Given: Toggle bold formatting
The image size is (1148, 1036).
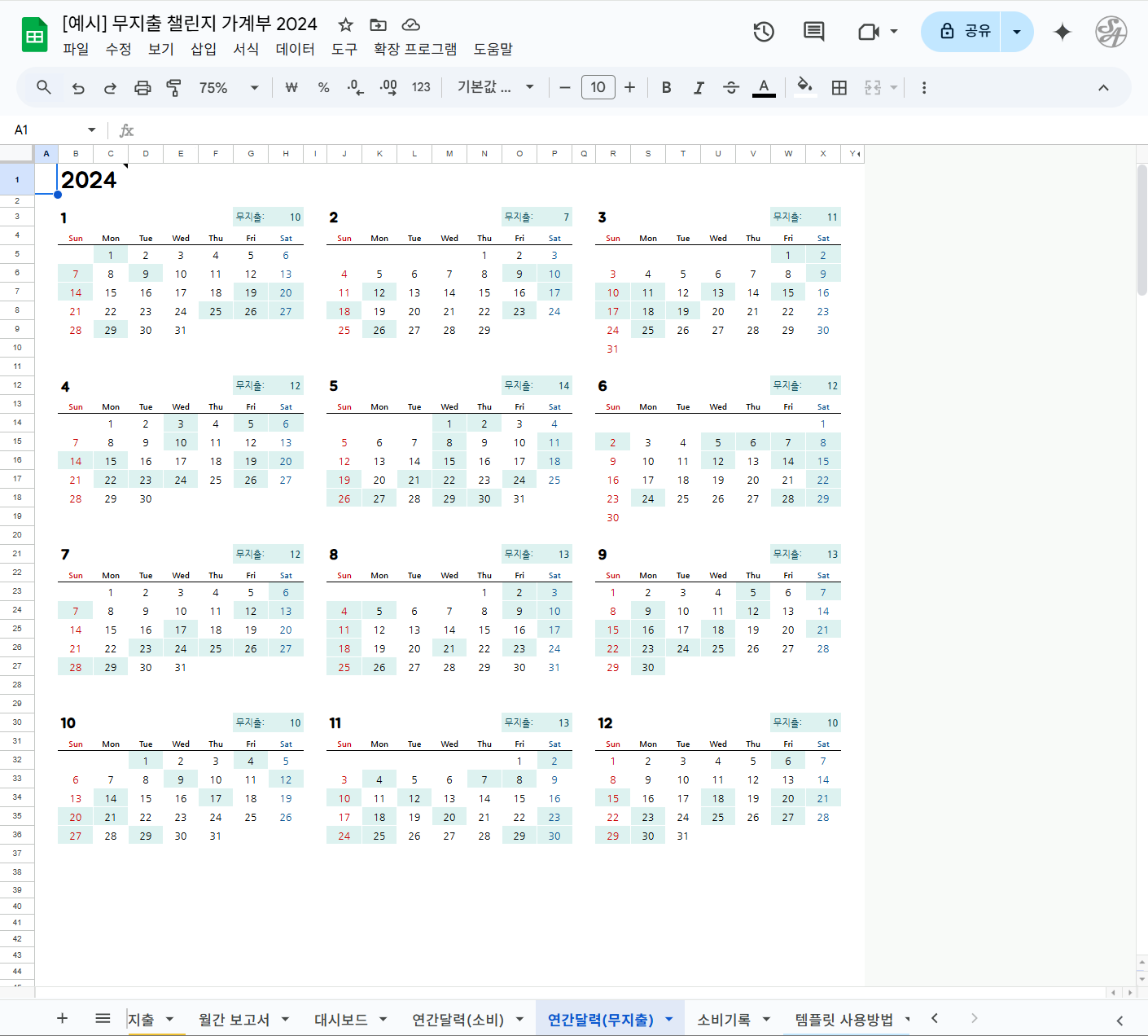Looking at the screenshot, I should click(x=666, y=88).
